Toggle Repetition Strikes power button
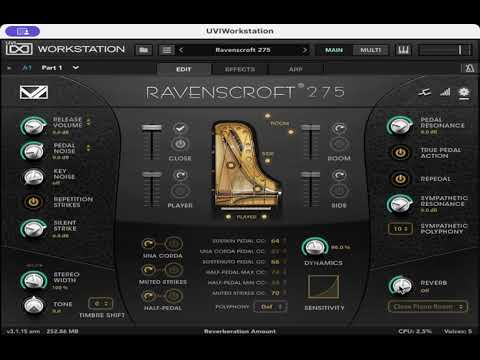Image resolution: width=480 pixels, height=360 pixels. tap(33, 202)
